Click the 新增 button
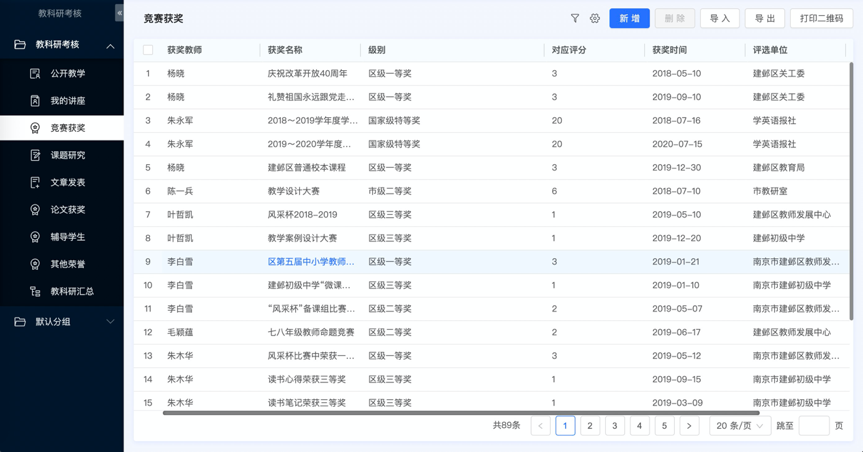863x452 pixels. click(629, 18)
